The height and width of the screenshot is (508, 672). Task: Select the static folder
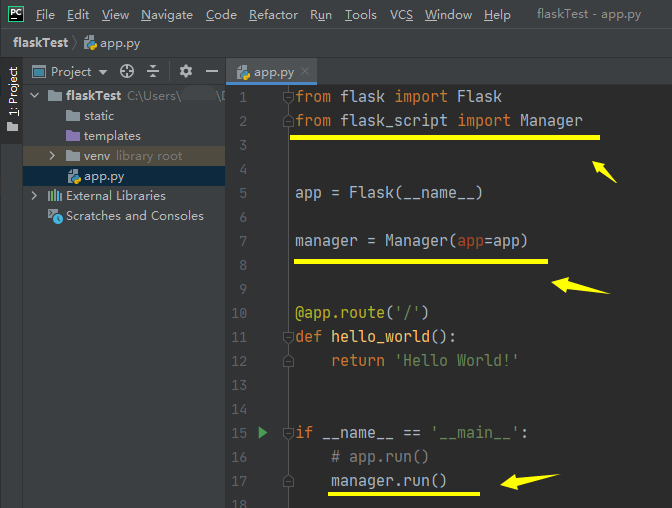(x=90, y=116)
